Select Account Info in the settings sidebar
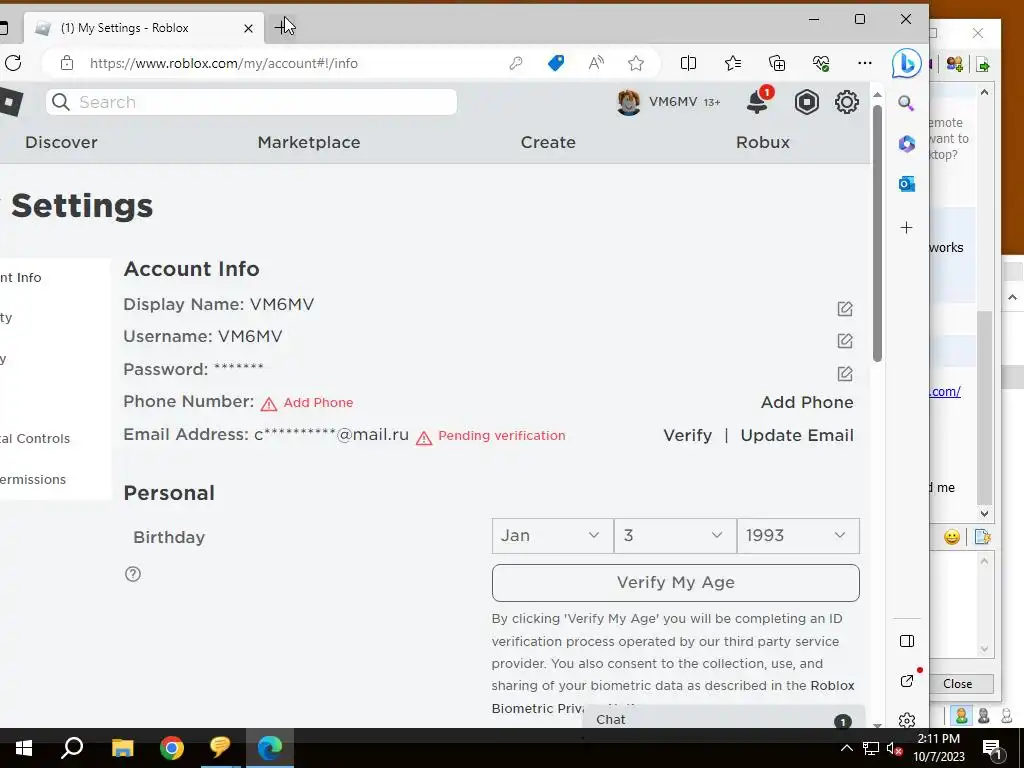Screen dimensions: 1024x768 pyautogui.click(x=21, y=278)
